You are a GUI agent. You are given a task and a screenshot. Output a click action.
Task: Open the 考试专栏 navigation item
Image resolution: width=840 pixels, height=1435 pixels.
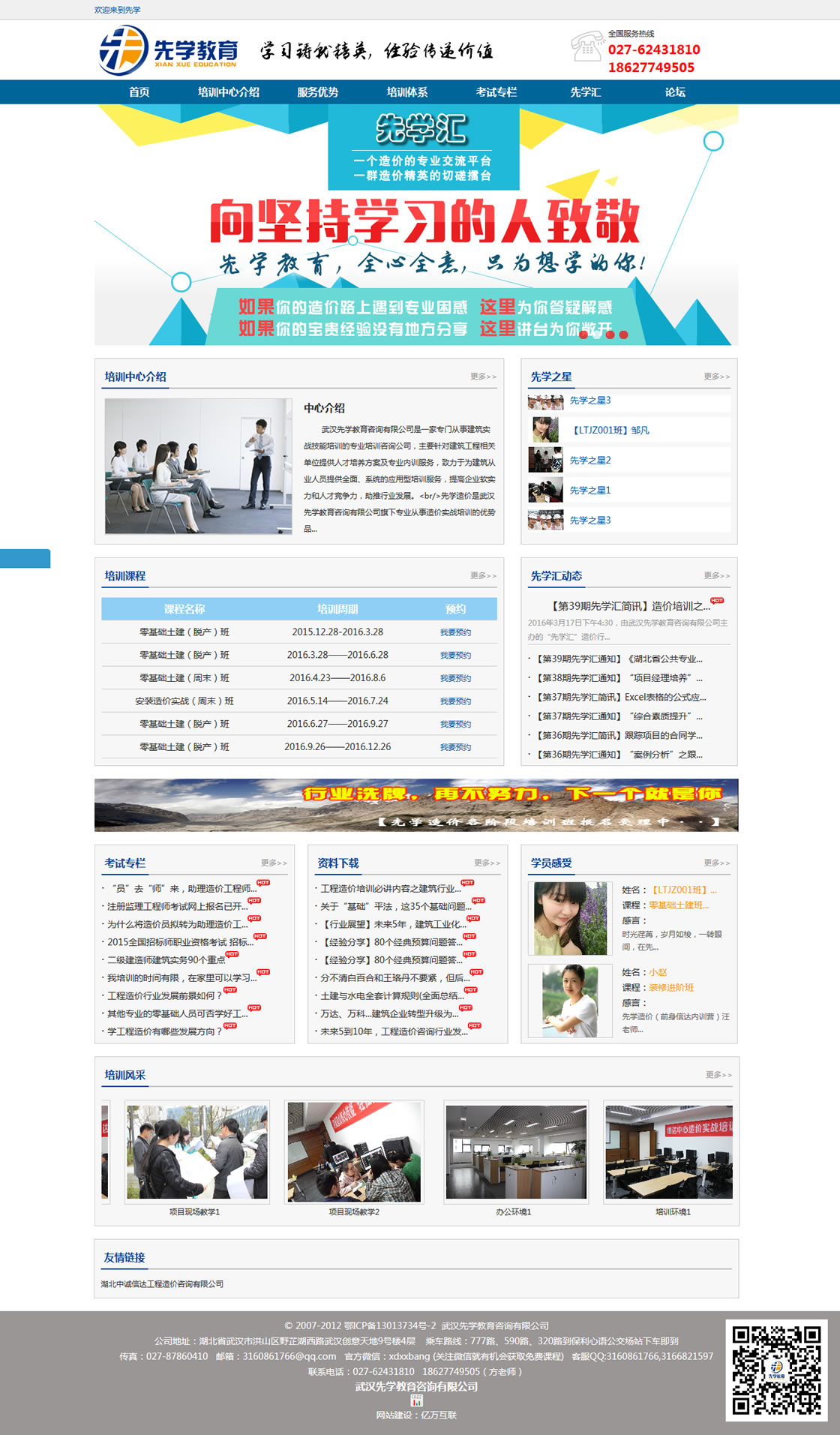[x=496, y=92]
